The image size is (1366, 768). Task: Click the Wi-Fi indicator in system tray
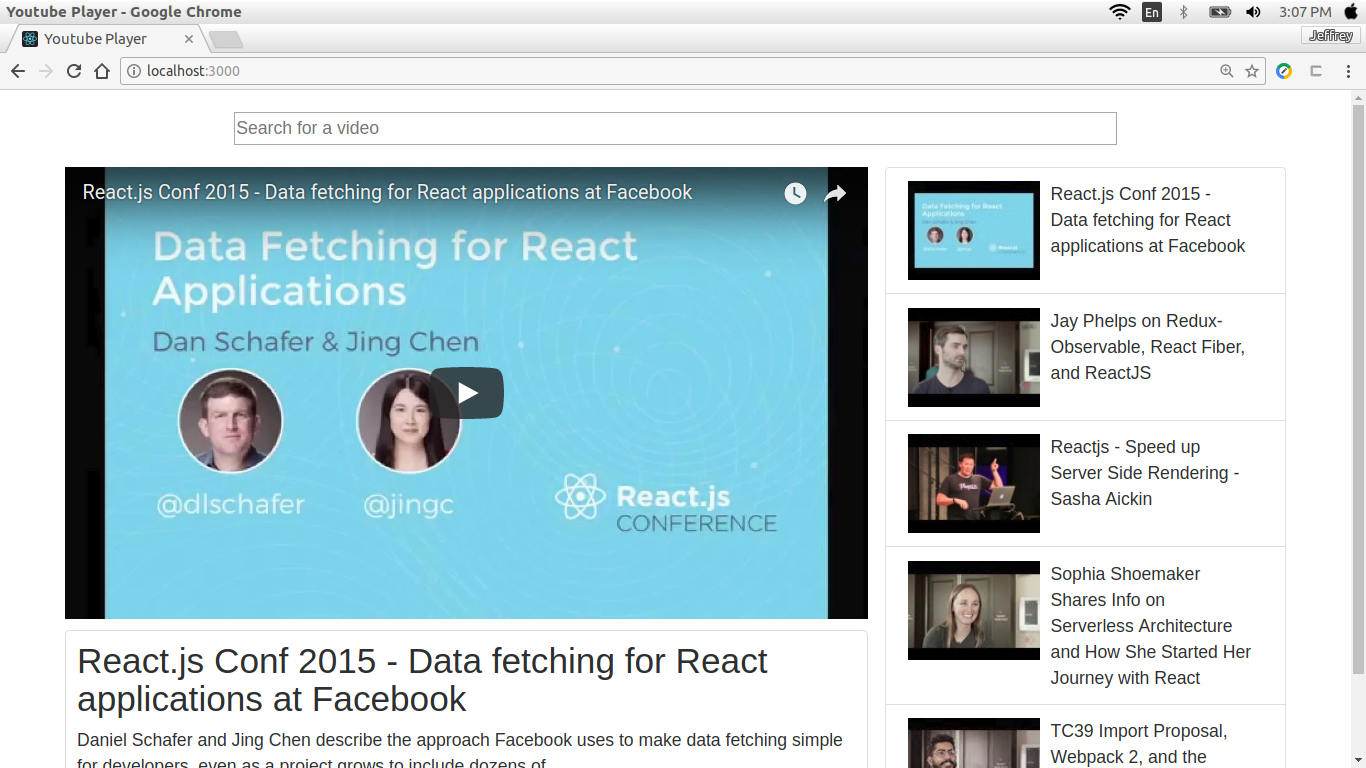click(1119, 12)
